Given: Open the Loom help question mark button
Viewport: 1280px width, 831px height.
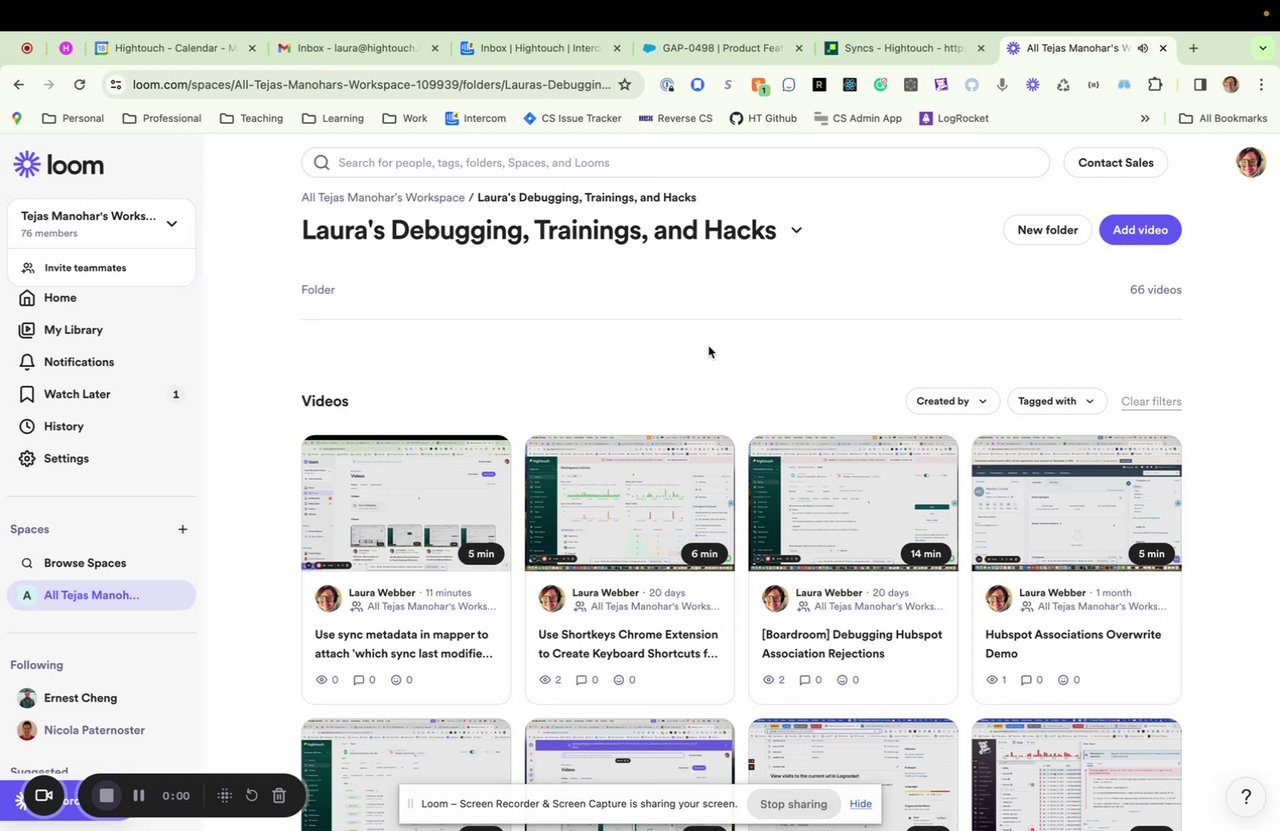Looking at the screenshot, I should click(1246, 797).
